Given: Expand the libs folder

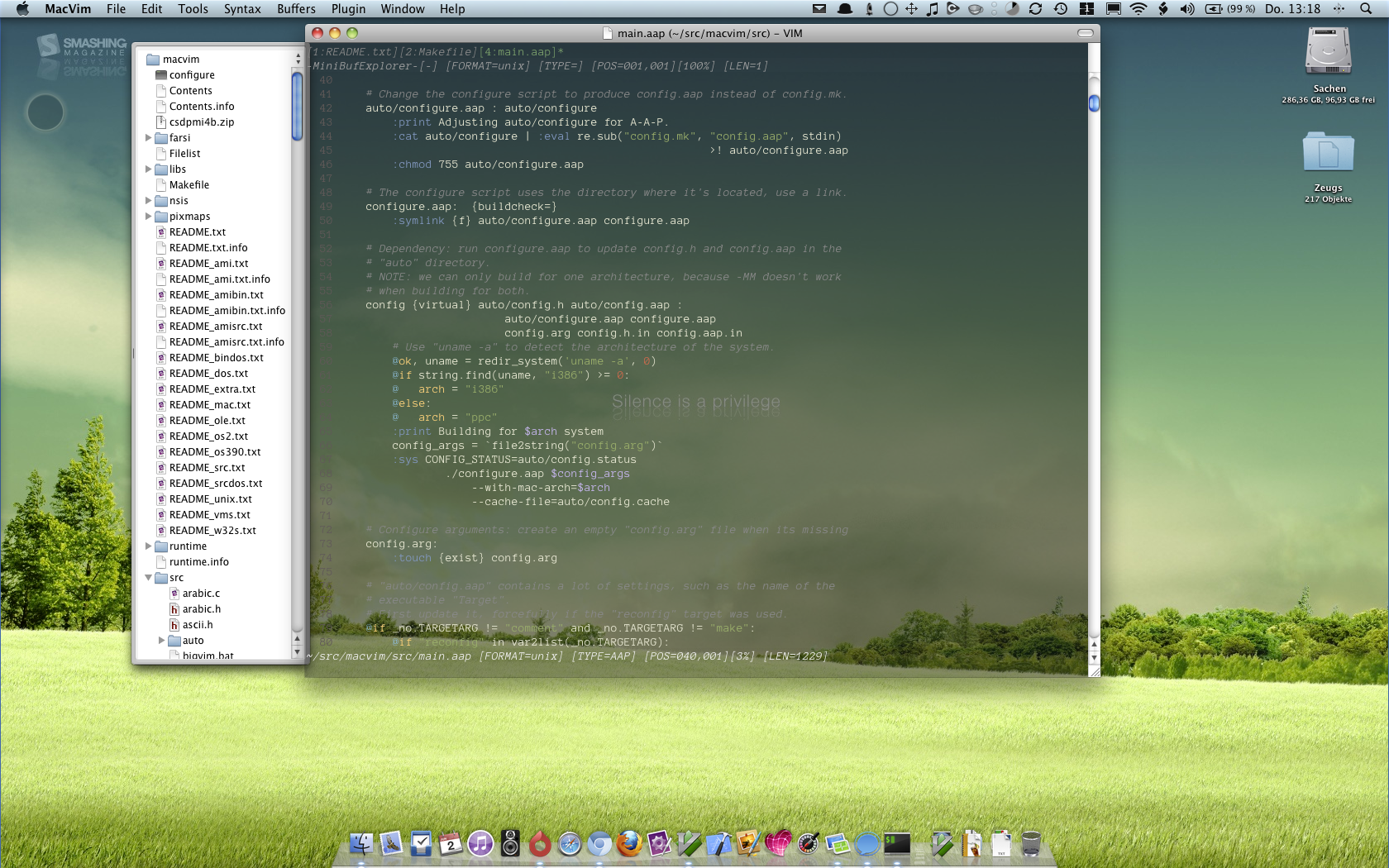Looking at the screenshot, I should pos(149,169).
